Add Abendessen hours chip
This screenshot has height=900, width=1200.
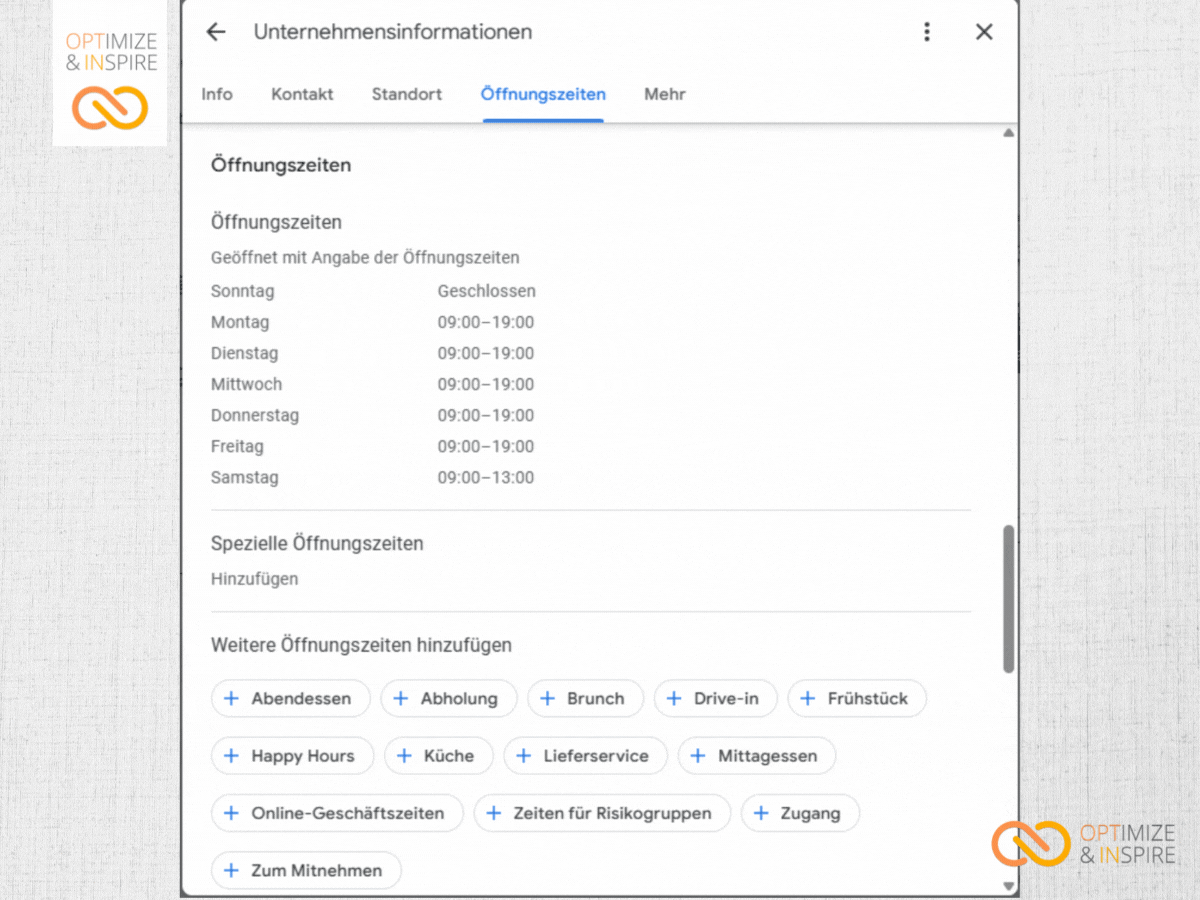tap(290, 699)
